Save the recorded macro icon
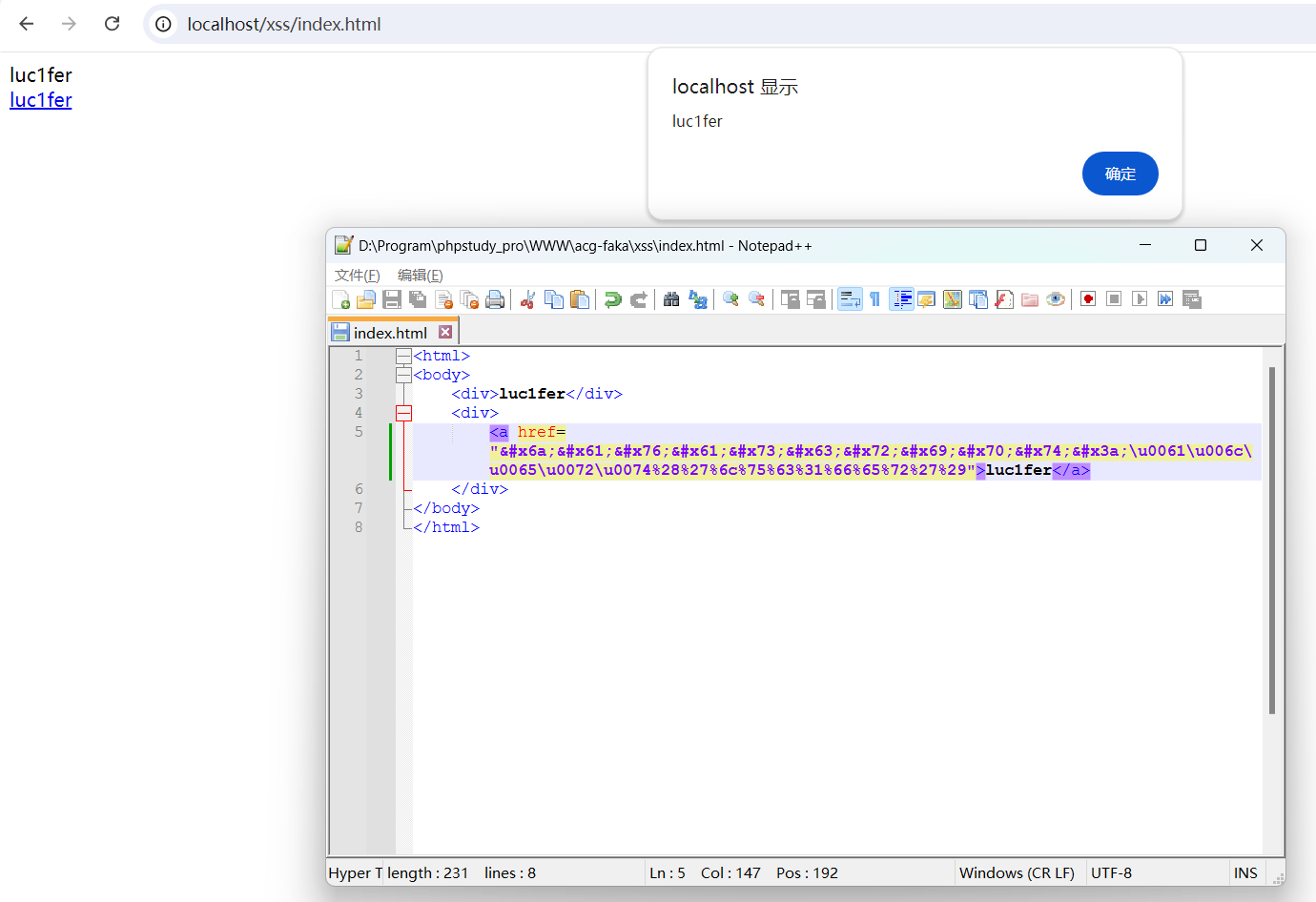 coord(1191,299)
